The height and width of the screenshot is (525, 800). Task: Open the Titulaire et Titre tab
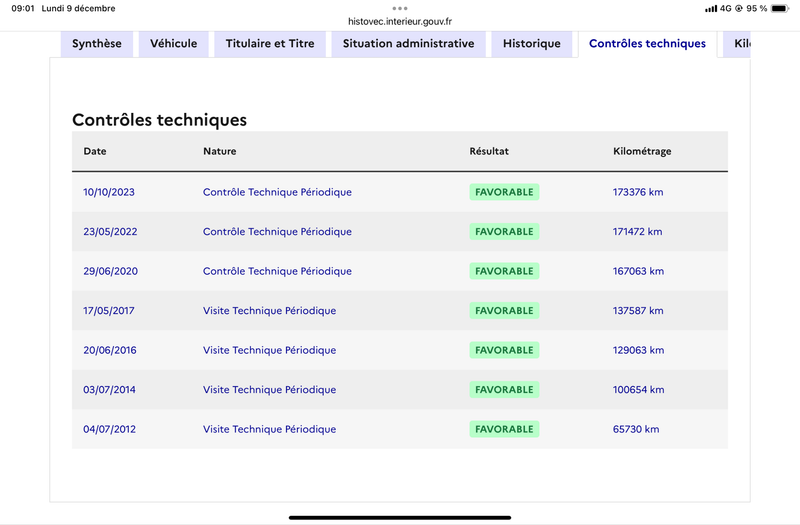[x=270, y=44]
